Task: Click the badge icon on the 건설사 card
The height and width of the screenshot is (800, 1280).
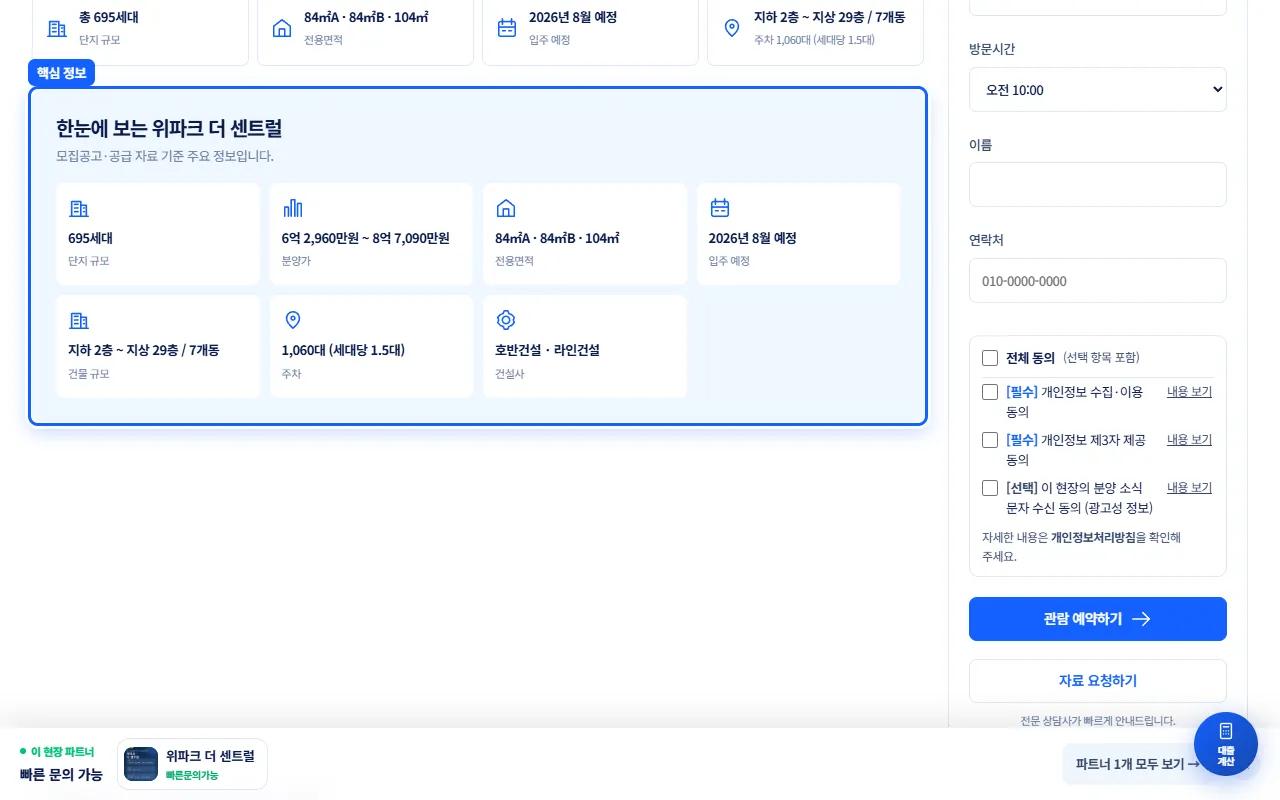Action: tap(505, 320)
